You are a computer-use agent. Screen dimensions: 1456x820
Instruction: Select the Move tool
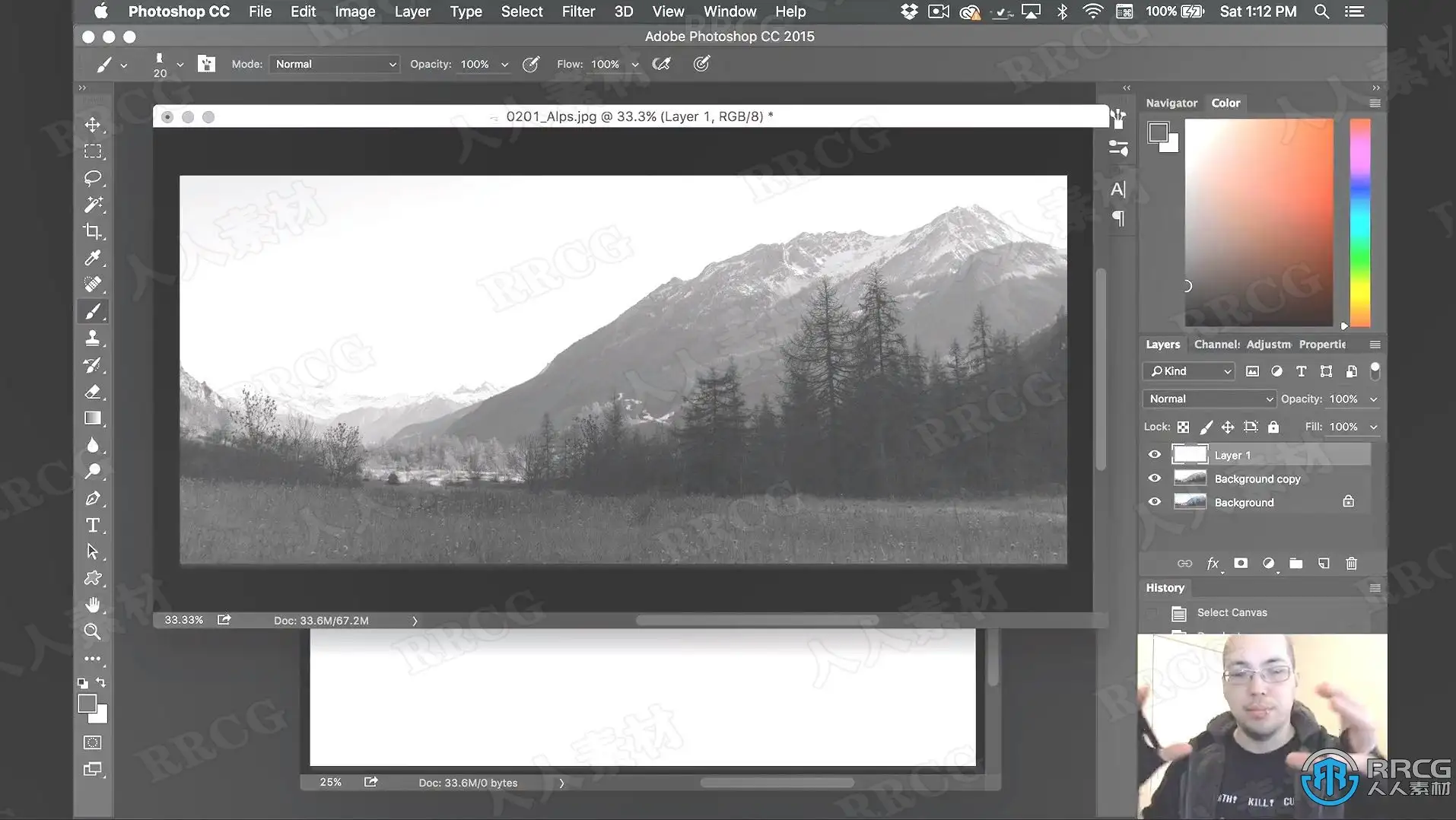[93, 125]
